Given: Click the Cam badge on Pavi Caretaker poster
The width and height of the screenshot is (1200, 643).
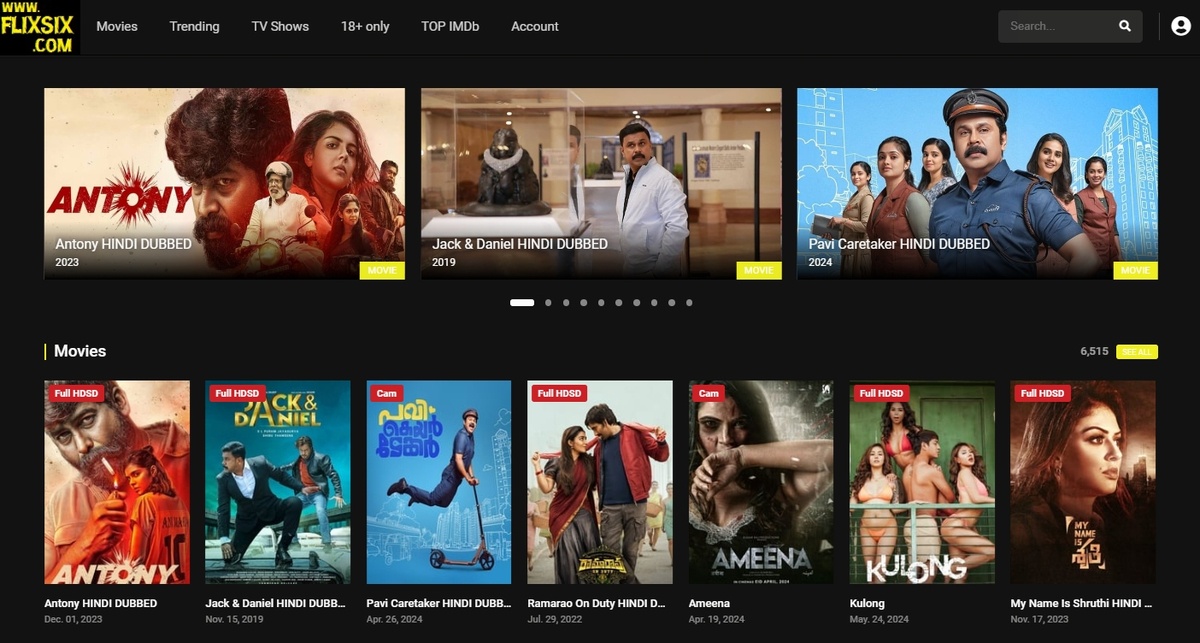Looking at the screenshot, I should point(386,393).
